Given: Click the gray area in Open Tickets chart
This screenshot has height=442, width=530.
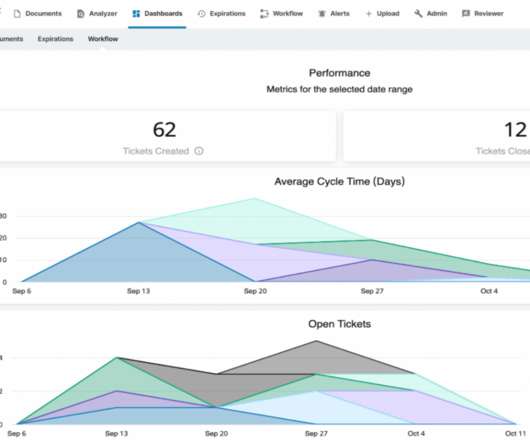Looking at the screenshot, I should 316,358.
